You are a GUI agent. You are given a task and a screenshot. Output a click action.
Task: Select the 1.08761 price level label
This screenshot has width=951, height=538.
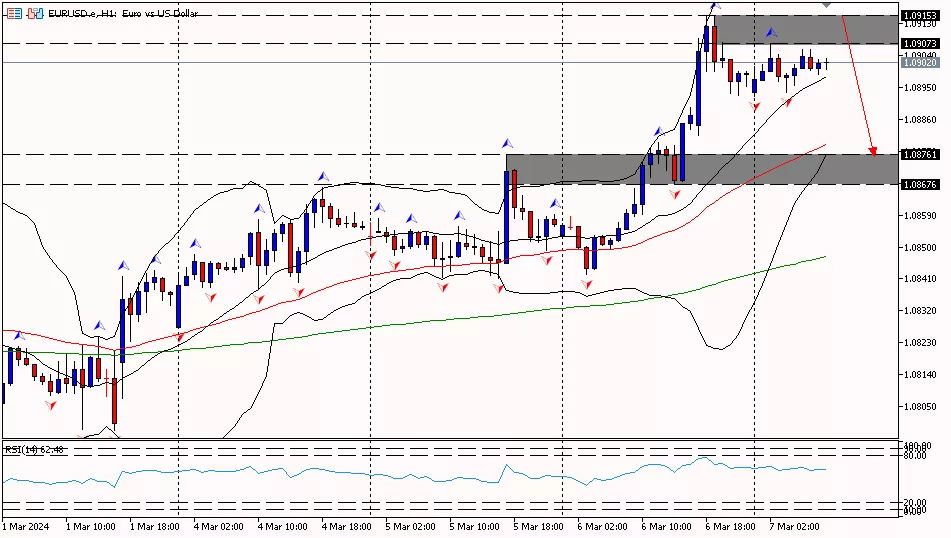point(920,155)
